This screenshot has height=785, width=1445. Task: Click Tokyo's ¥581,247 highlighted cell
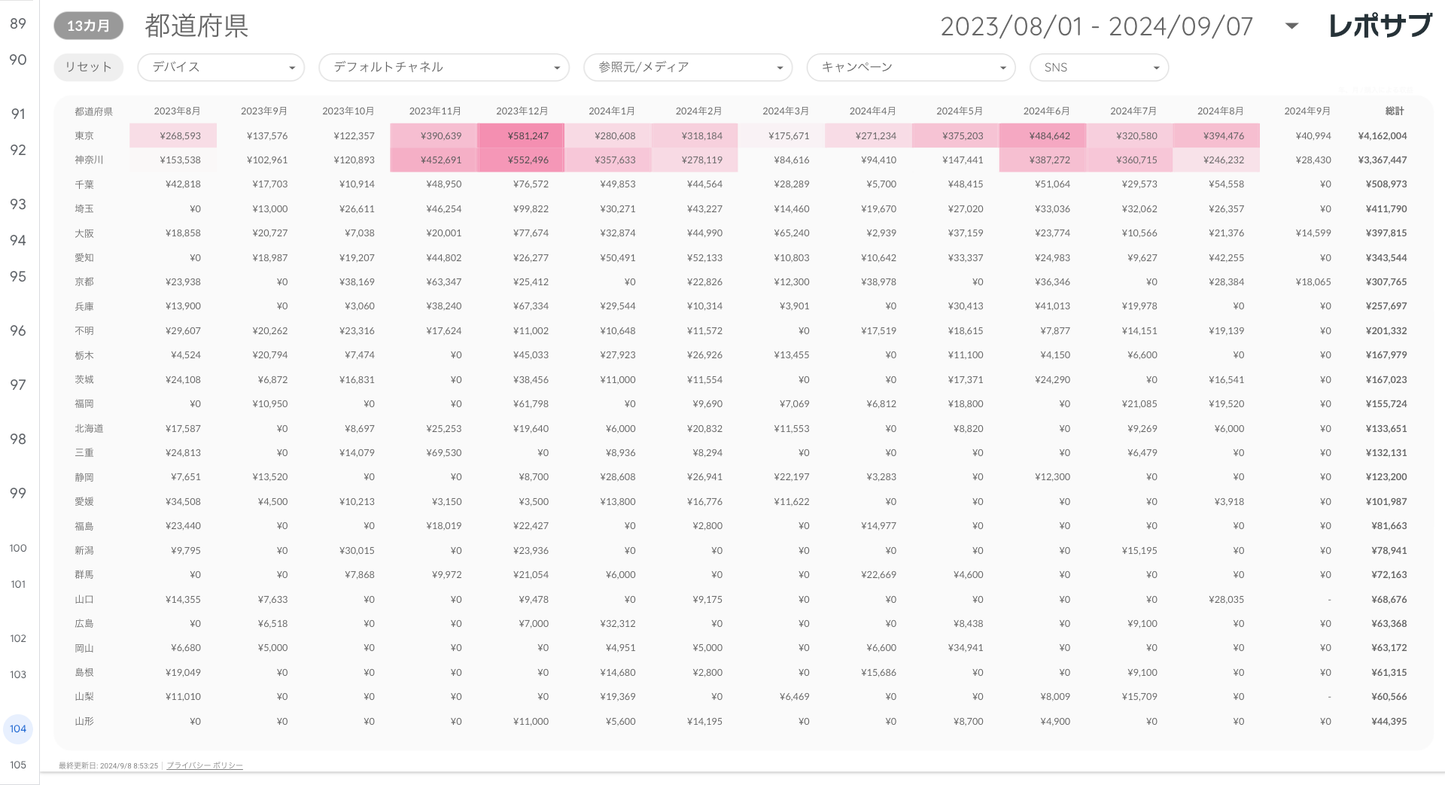pos(521,136)
